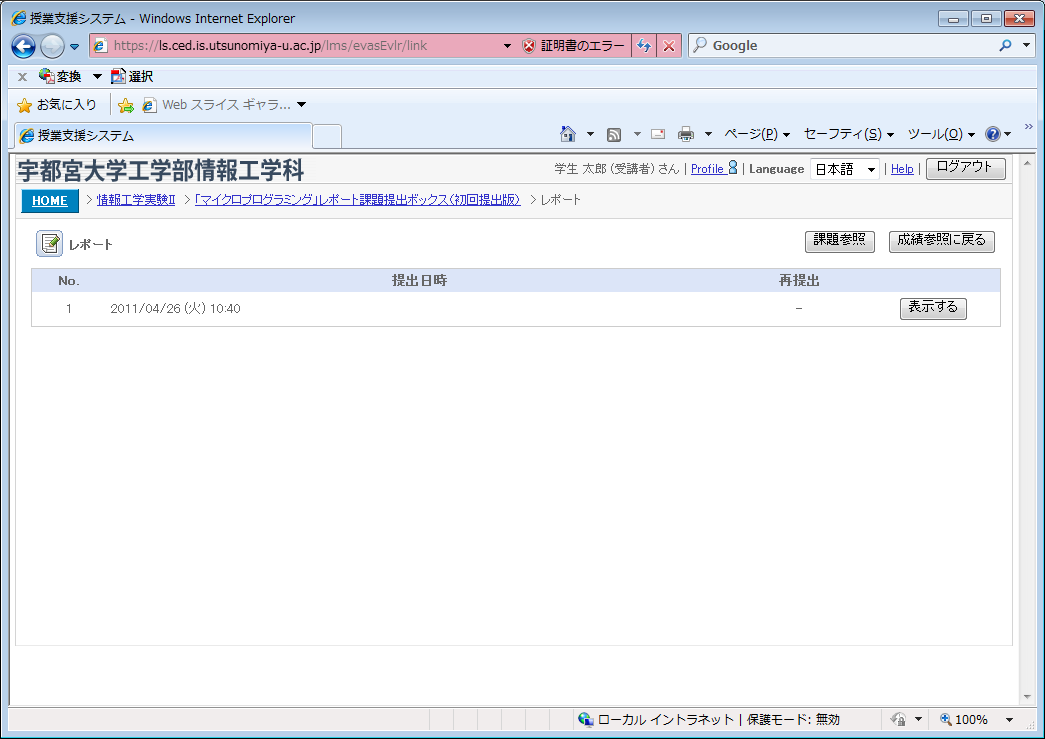Click the Add to Favorites bar icon

(x=126, y=105)
